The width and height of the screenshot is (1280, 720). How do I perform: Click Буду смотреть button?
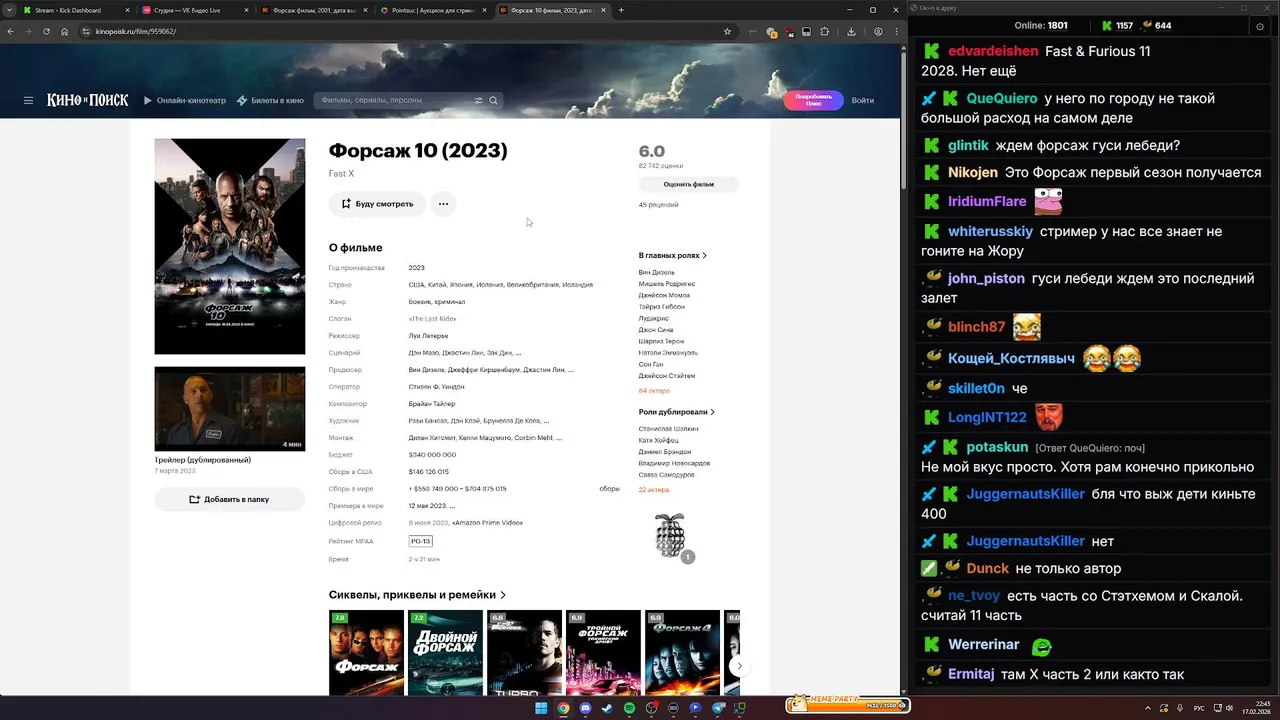point(377,204)
